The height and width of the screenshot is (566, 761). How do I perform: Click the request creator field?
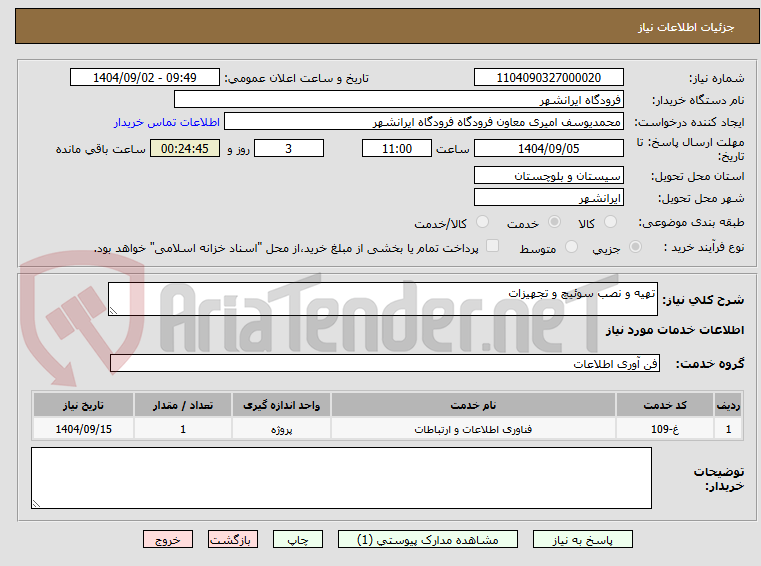[x=424, y=122]
